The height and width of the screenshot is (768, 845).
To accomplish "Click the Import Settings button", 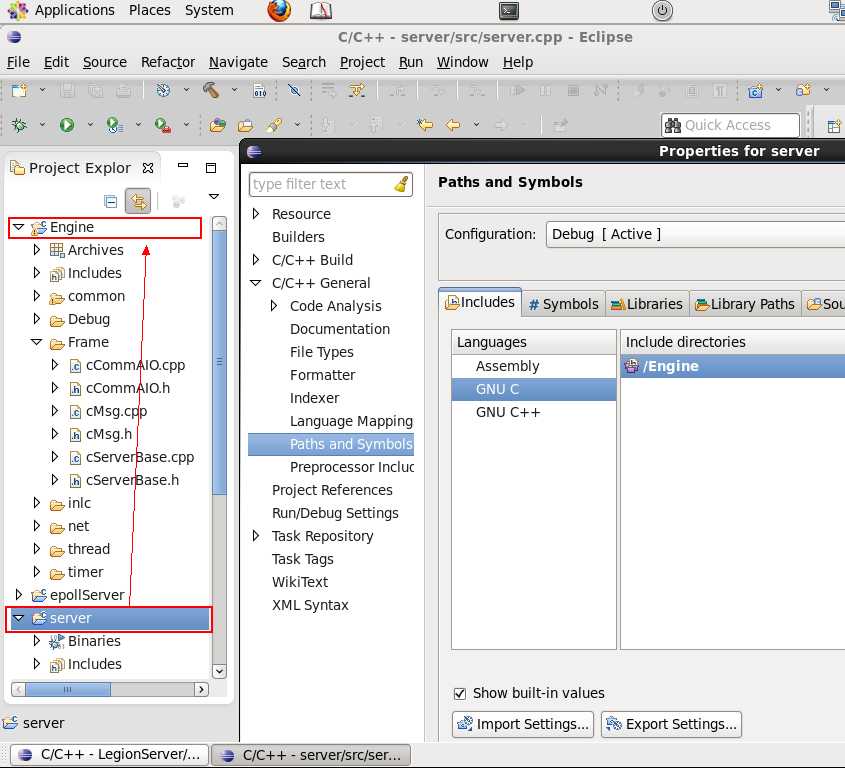I will point(523,724).
